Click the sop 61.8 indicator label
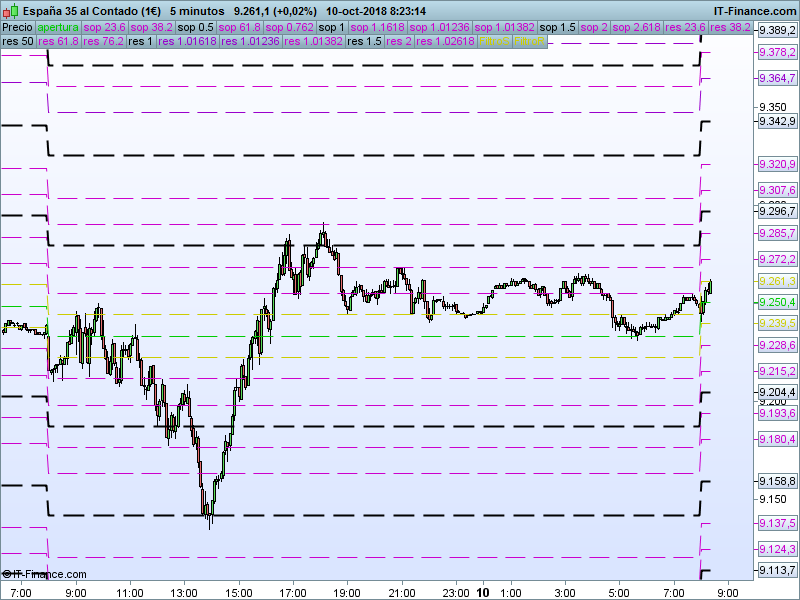 tap(240, 28)
